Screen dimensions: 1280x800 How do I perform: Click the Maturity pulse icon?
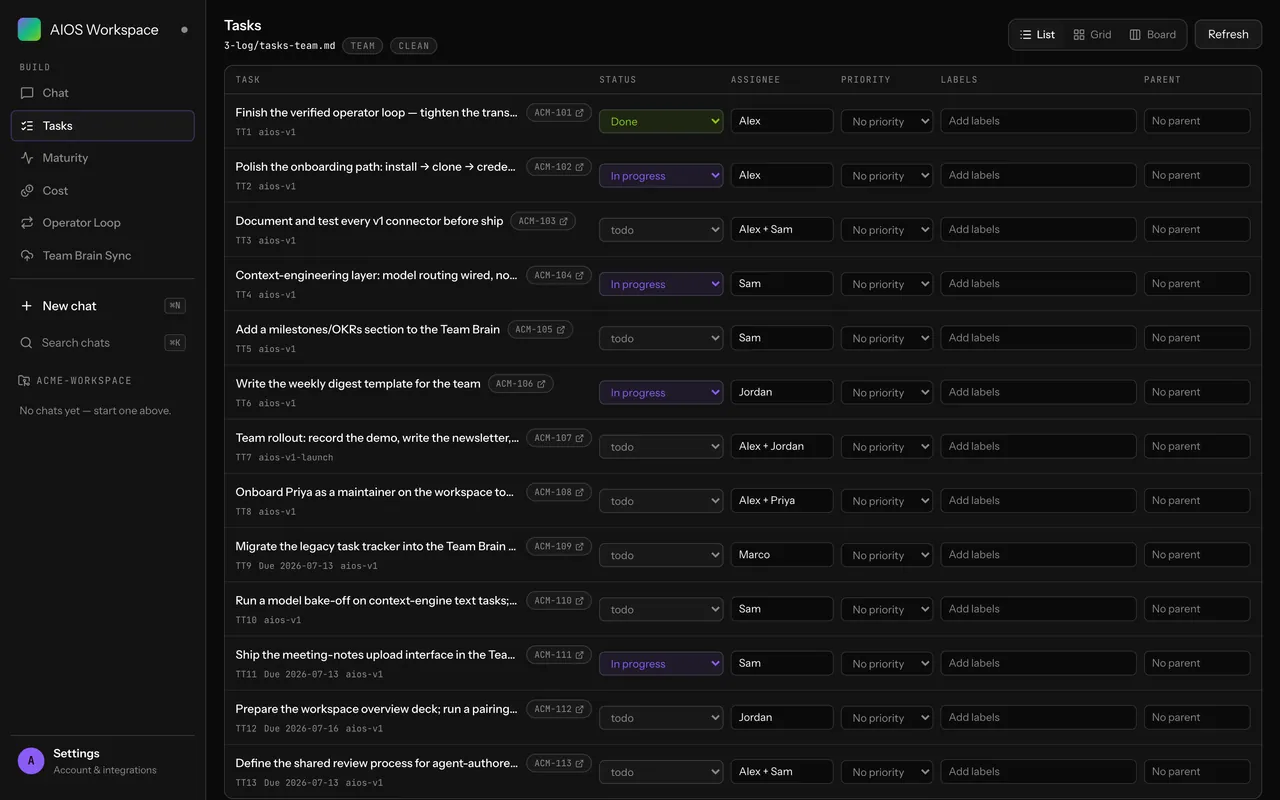(27, 158)
